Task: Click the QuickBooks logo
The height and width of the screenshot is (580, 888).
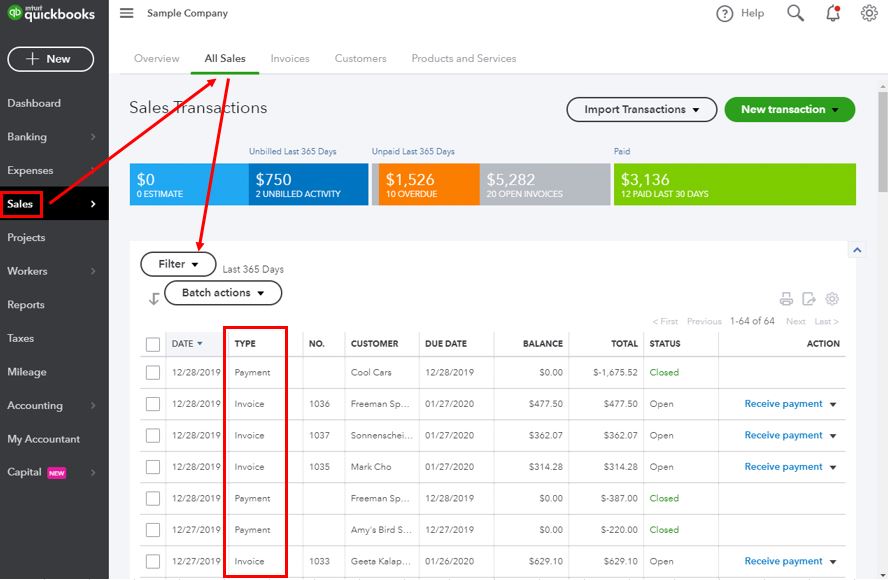Action: pos(51,13)
